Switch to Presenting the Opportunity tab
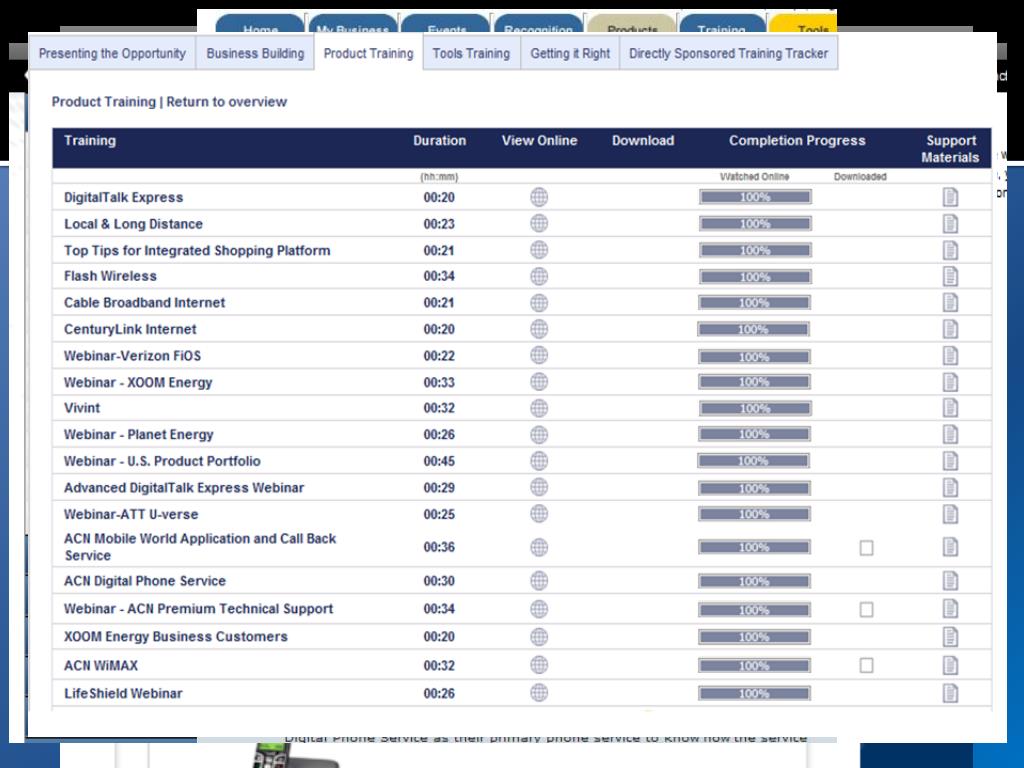1024x768 pixels. coord(112,54)
